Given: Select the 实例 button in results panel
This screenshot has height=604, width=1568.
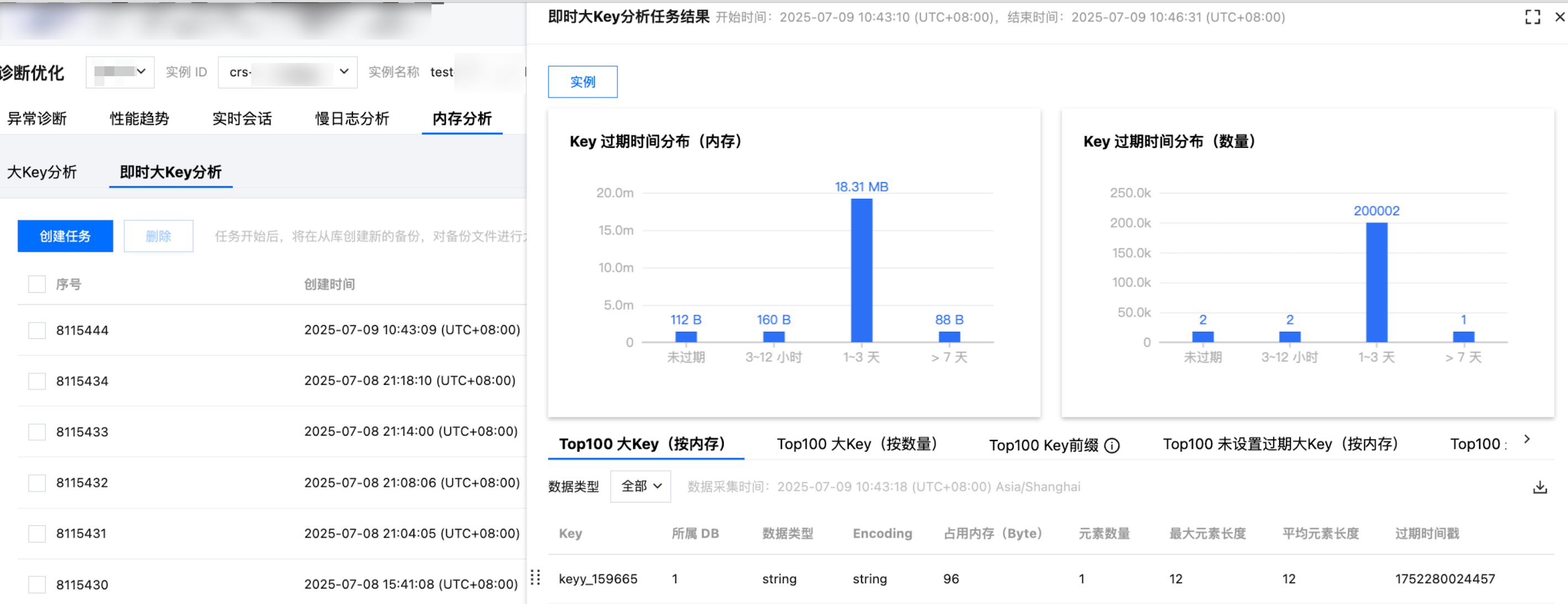Looking at the screenshot, I should coord(582,82).
